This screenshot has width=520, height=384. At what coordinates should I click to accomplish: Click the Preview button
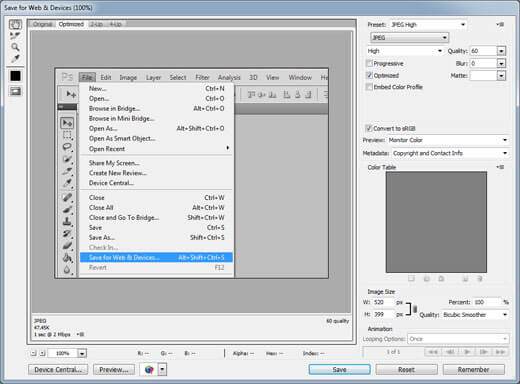pyautogui.click(x=114, y=370)
